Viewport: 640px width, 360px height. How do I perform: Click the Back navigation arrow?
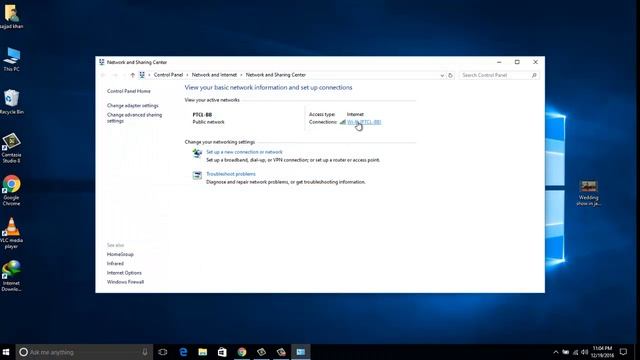103,75
